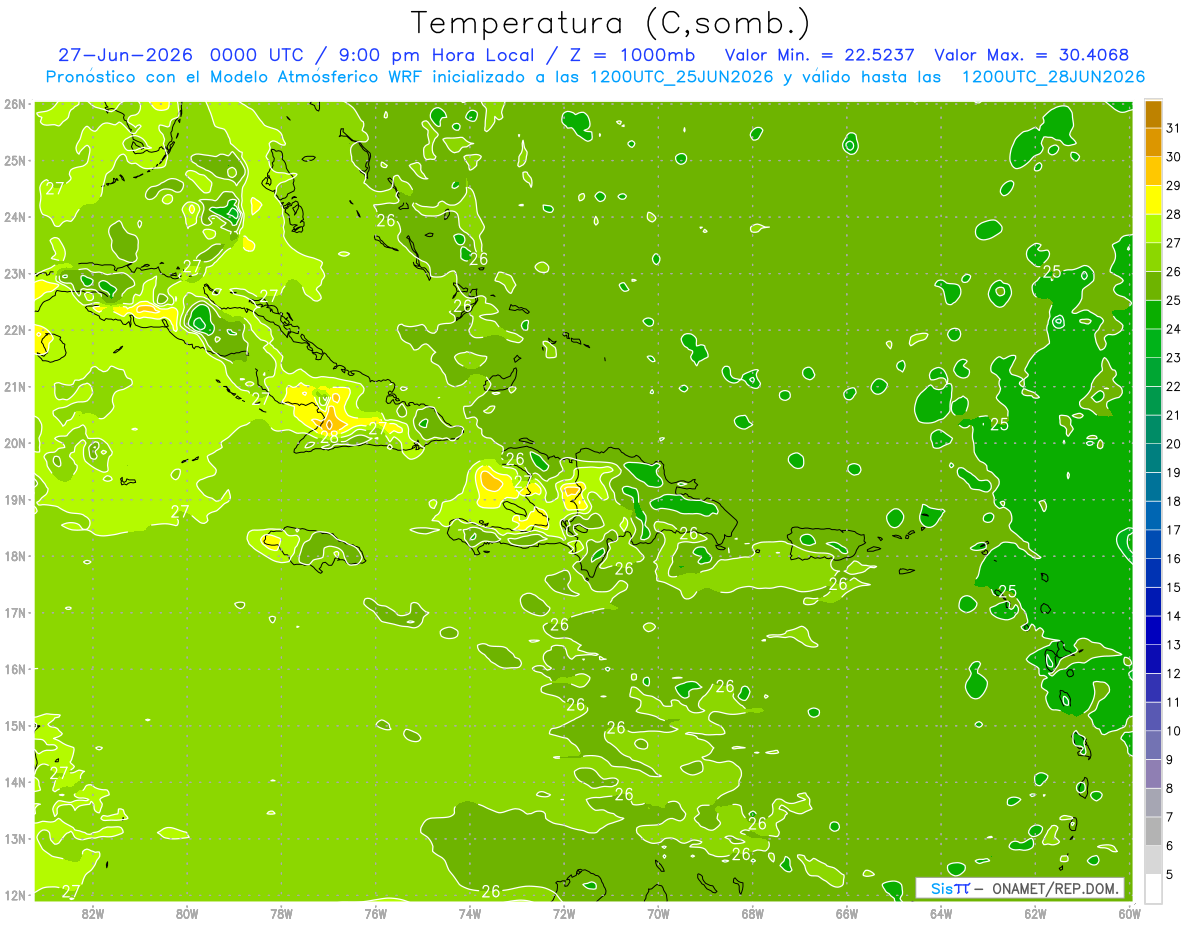Pick the yellow swatch between 28 and 29
This screenshot has height=927, width=1200.
click(x=1153, y=200)
